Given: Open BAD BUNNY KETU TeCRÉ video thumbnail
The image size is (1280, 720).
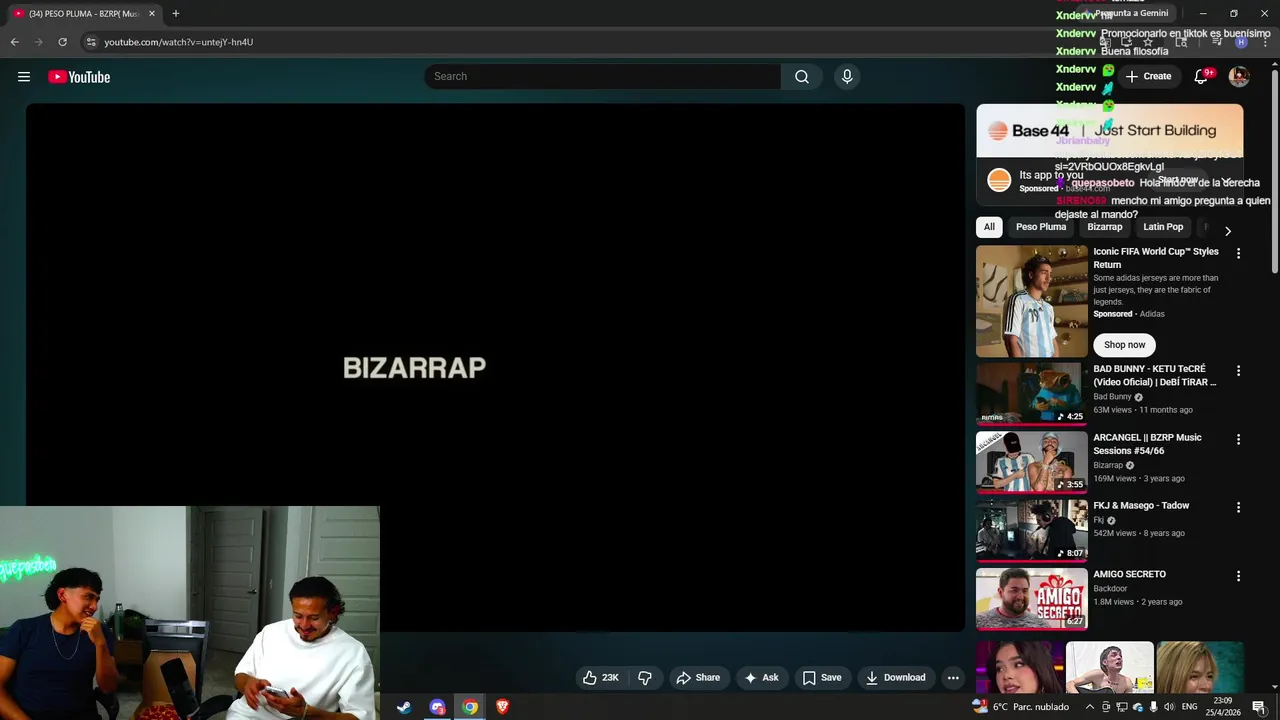Looking at the screenshot, I should (1032, 394).
